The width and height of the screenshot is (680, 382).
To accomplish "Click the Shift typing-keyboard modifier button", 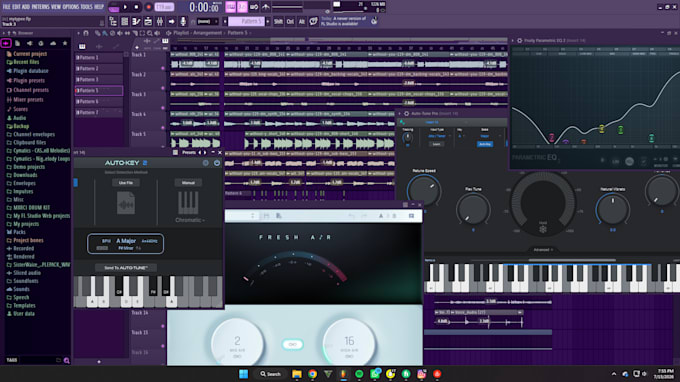I will click(x=278, y=21).
